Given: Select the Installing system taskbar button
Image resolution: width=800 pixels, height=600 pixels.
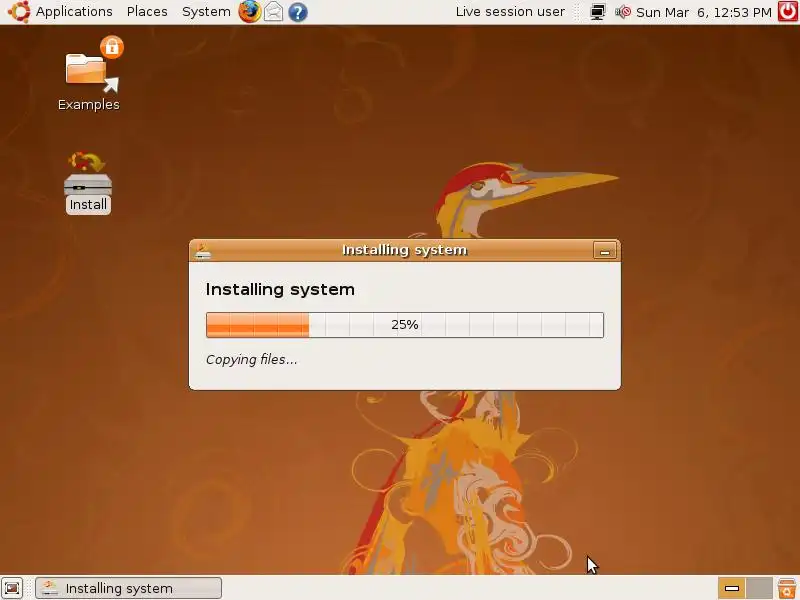Looking at the screenshot, I should (x=129, y=588).
